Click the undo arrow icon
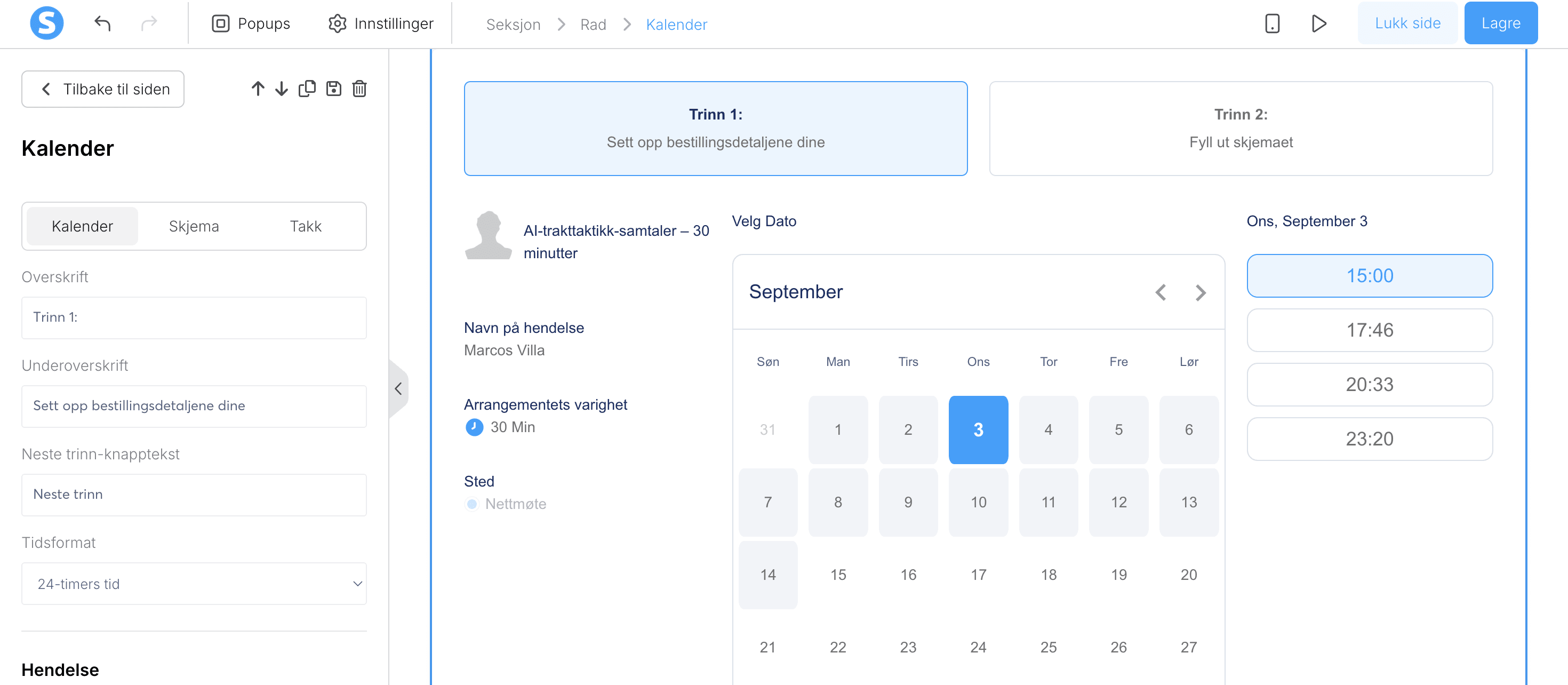Screen dimensions: 1568x685 click(102, 23)
